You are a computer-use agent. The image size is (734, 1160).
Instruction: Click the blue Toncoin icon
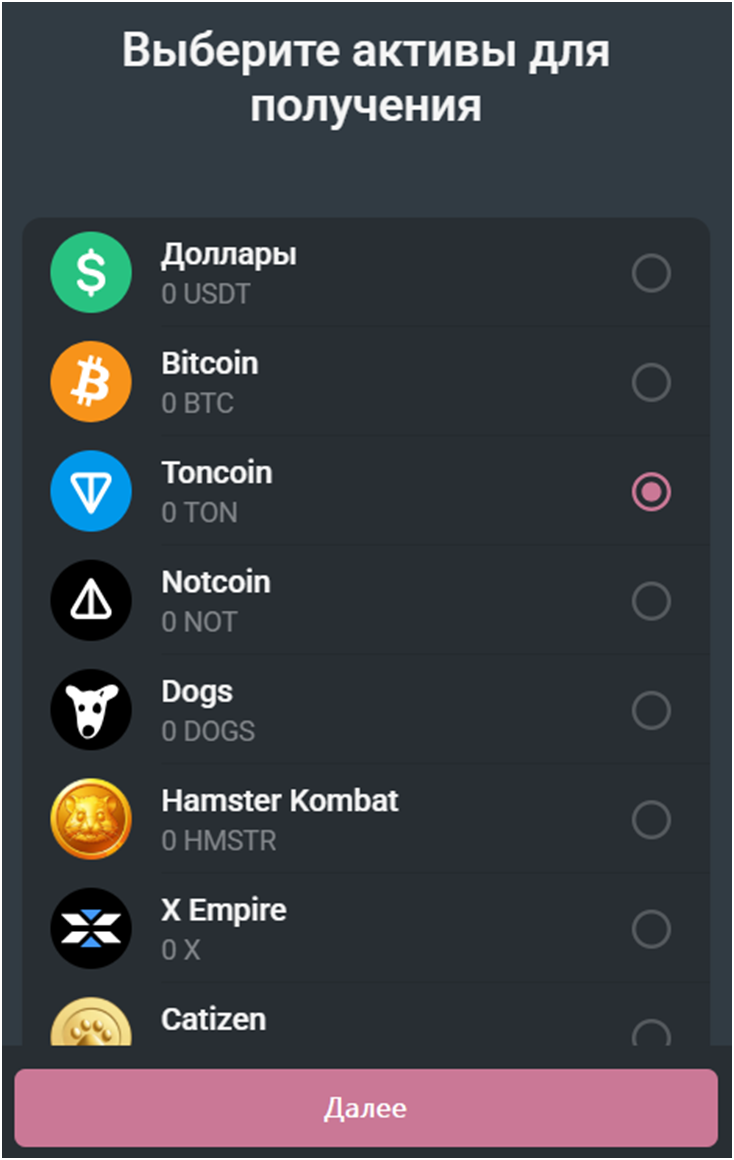[x=91, y=491]
